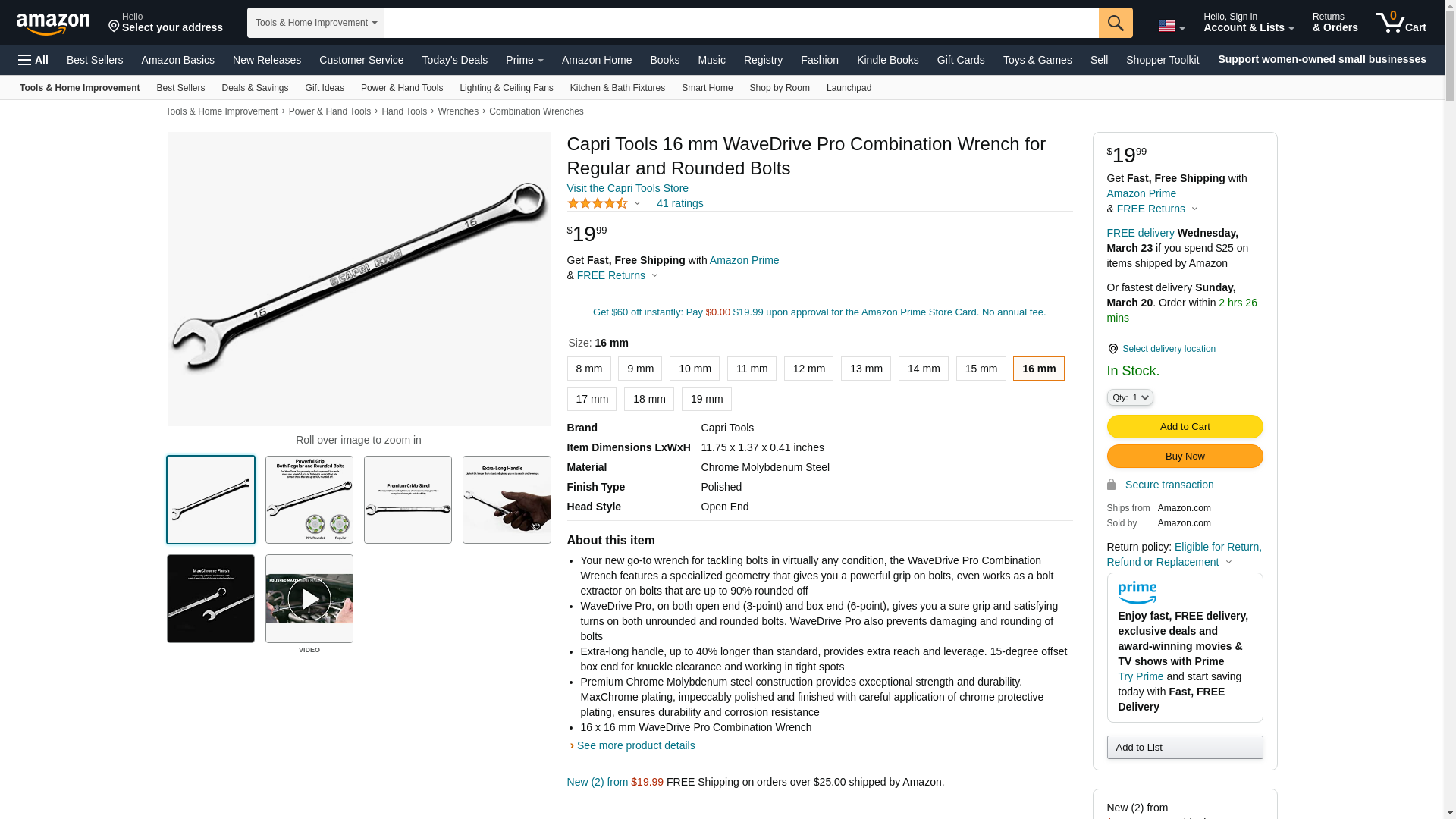Open the All hamburger menu
The width and height of the screenshot is (1456, 819).
(x=33, y=60)
